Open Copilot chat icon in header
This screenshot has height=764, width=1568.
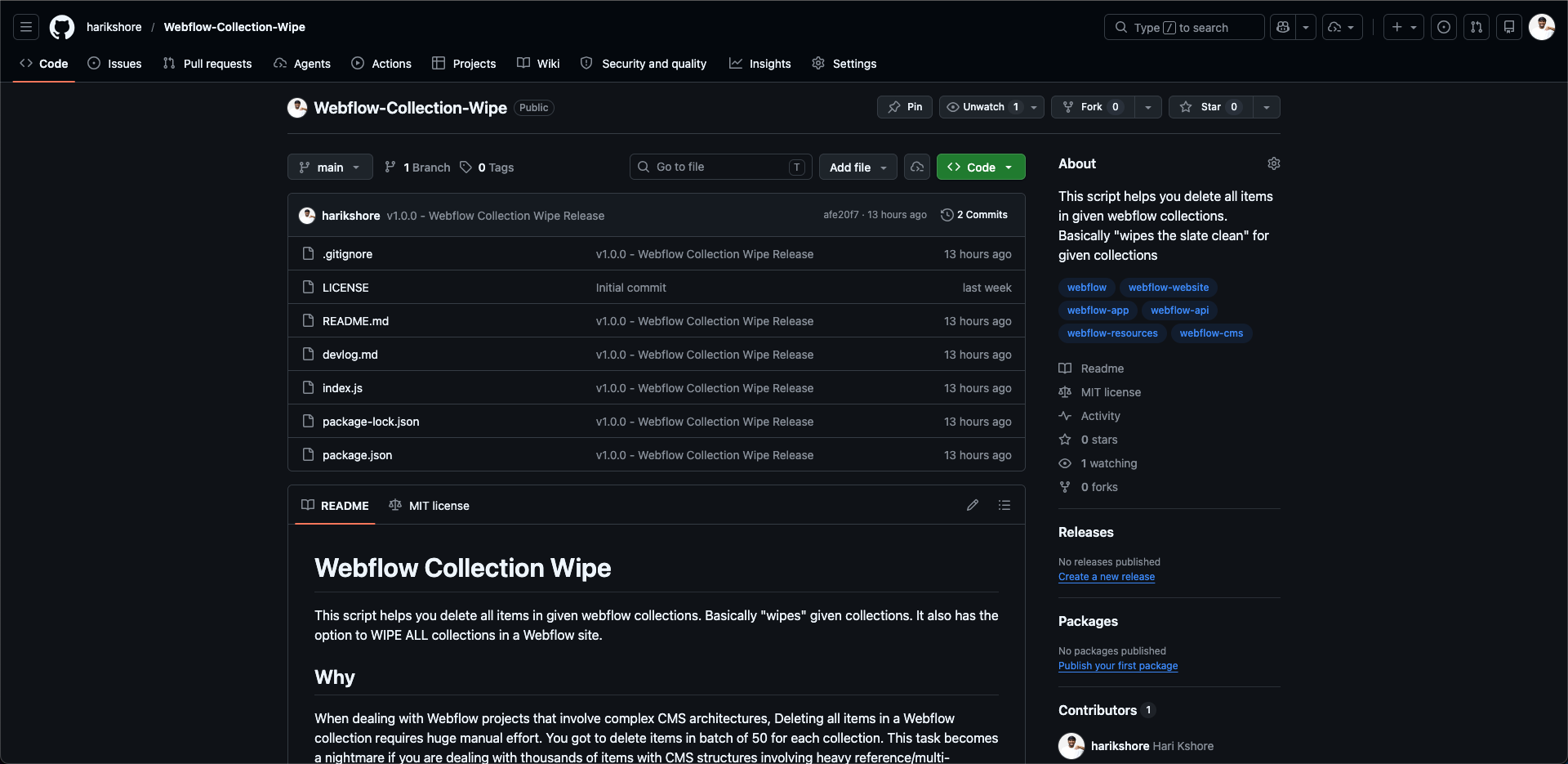(1283, 27)
